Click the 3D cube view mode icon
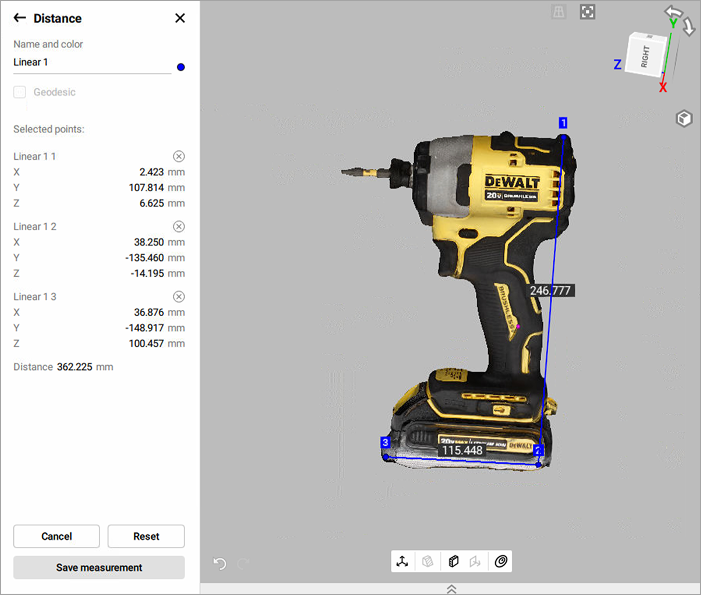Image resolution: width=701 pixels, height=595 pixels. tap(683, 119)
